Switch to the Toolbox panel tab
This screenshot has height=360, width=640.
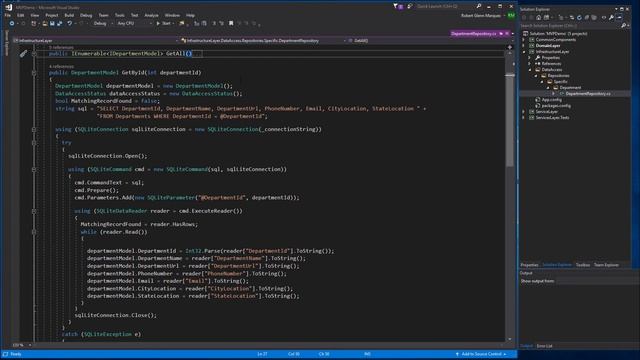582,265
